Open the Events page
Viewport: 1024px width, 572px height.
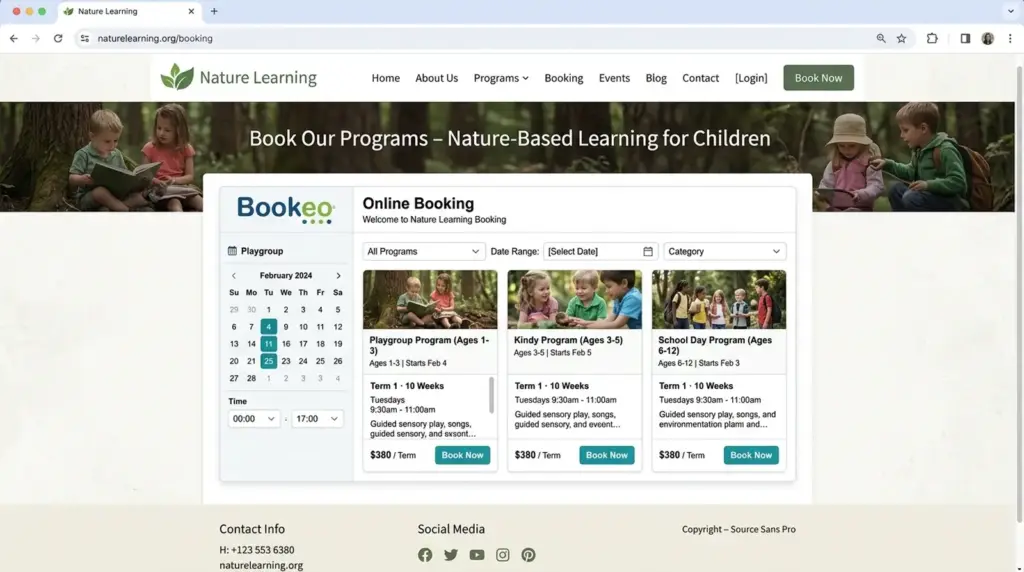click(x=614, y=78)
